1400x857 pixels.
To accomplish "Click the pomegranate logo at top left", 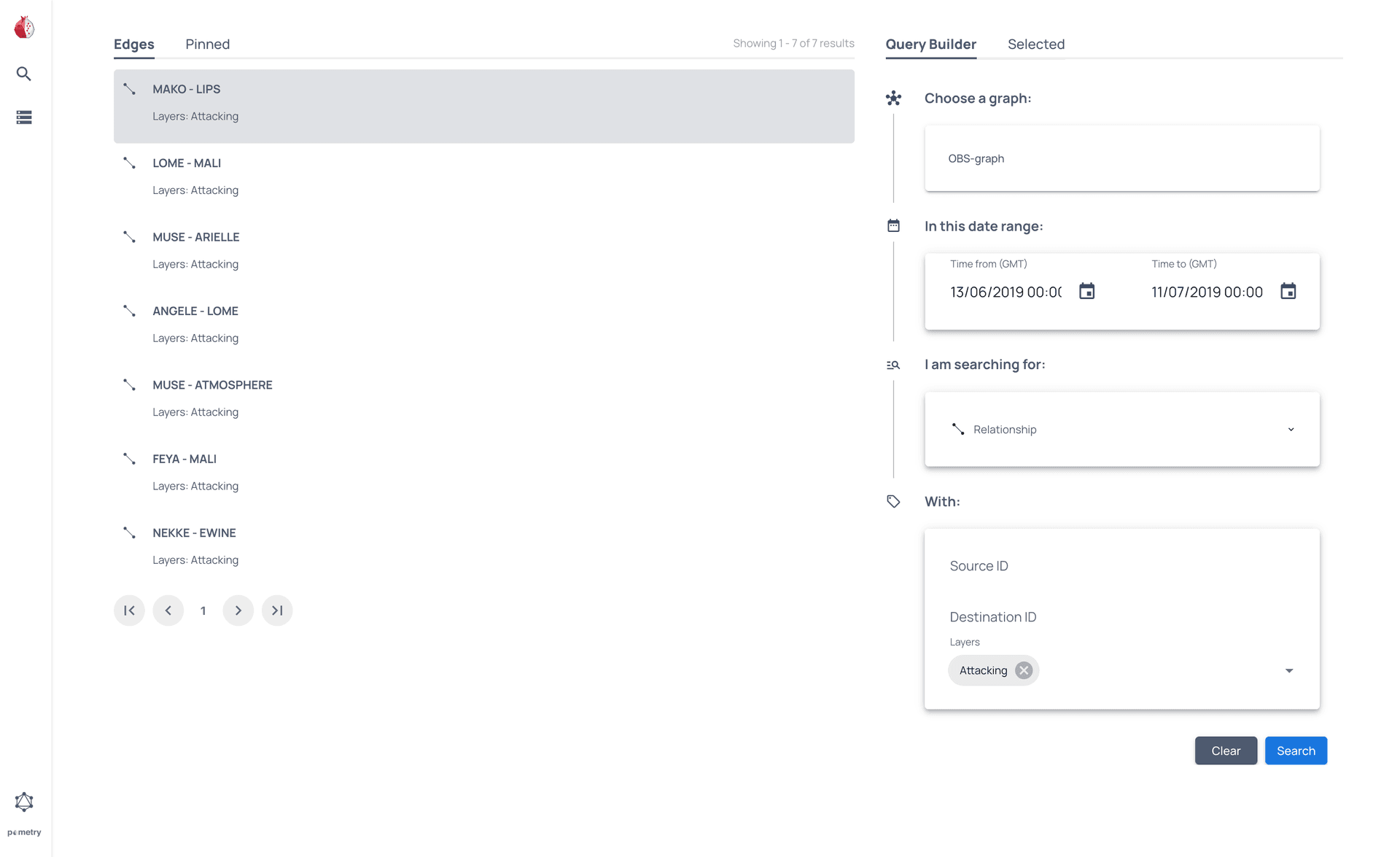I will (24, 27).
